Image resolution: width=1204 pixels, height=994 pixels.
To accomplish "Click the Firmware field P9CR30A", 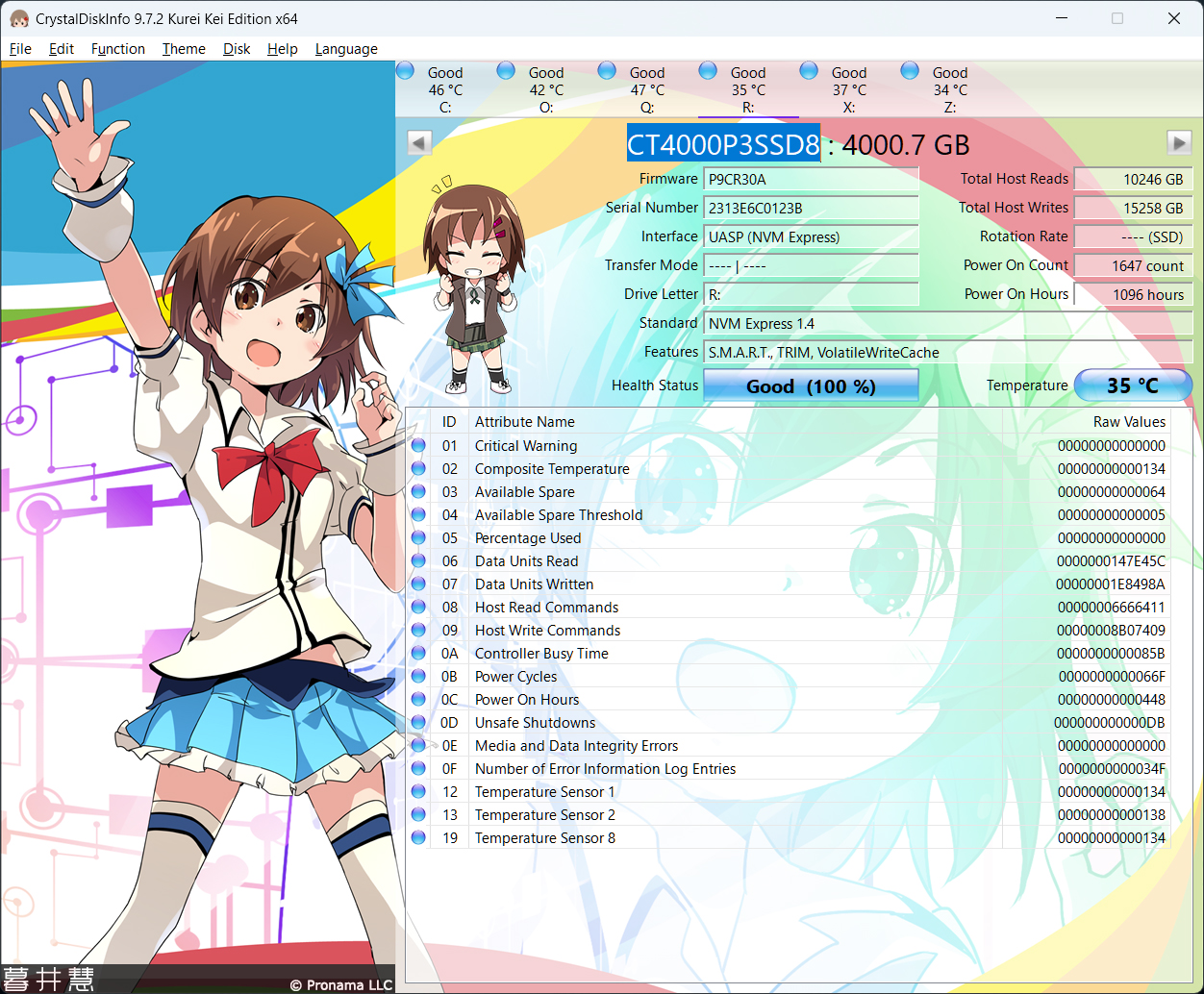I will (x=811, y=179).
